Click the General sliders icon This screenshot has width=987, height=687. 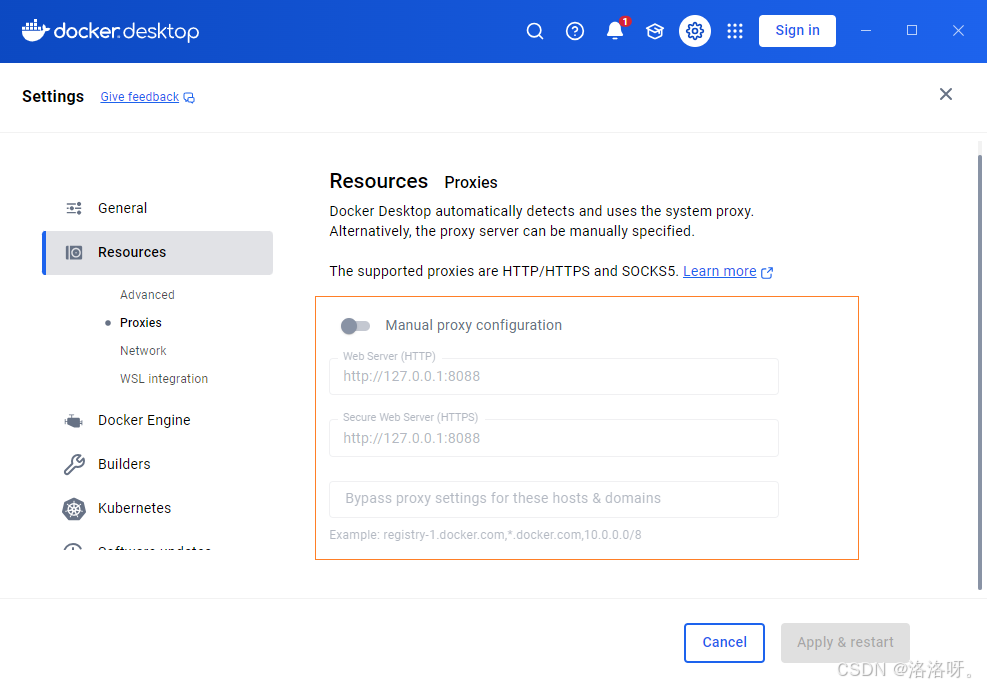pyautogui.click(x=74, y=208)
